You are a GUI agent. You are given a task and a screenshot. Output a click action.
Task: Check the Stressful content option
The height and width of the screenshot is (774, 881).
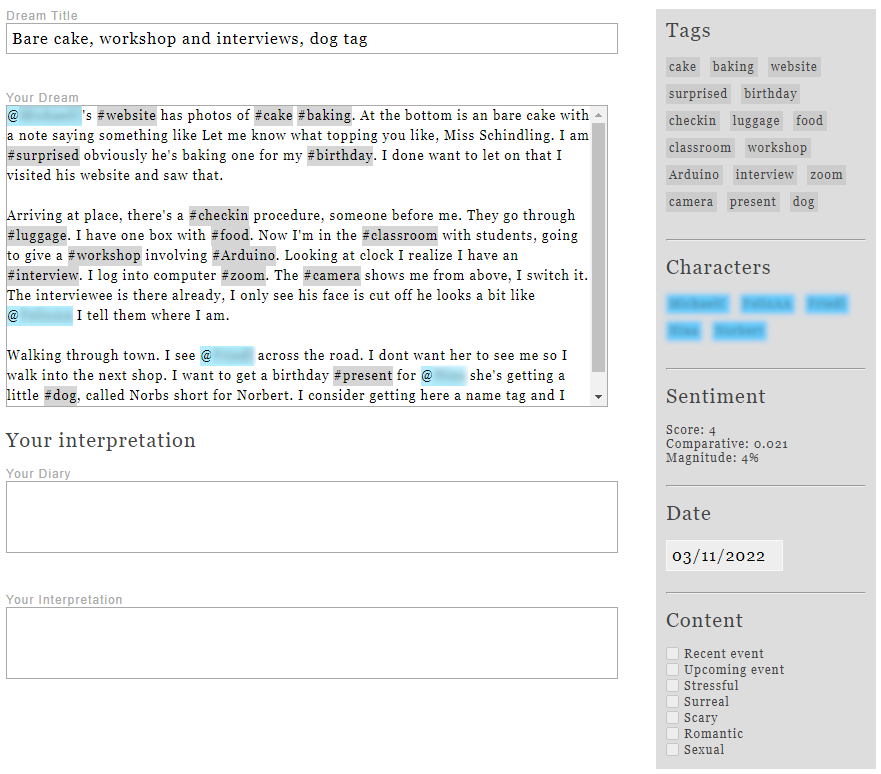pos(673,686)
